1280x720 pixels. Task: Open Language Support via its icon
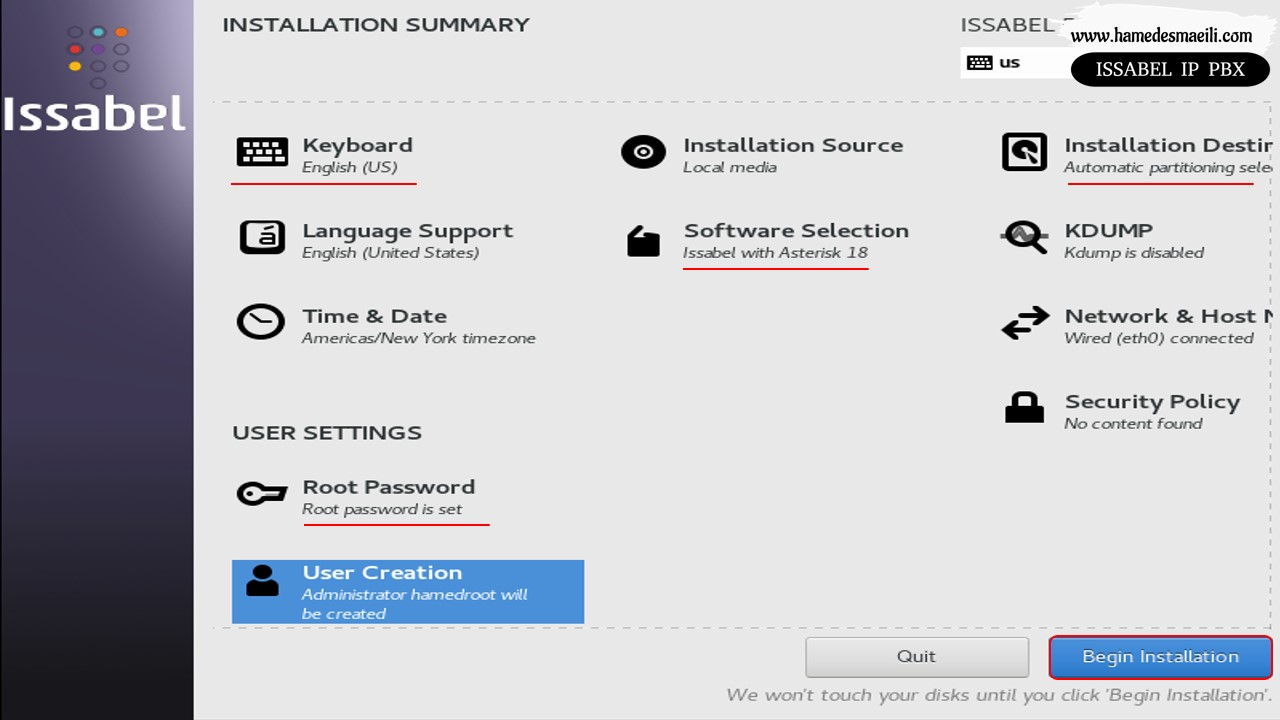pyautogui.click(x=262, y=238)
